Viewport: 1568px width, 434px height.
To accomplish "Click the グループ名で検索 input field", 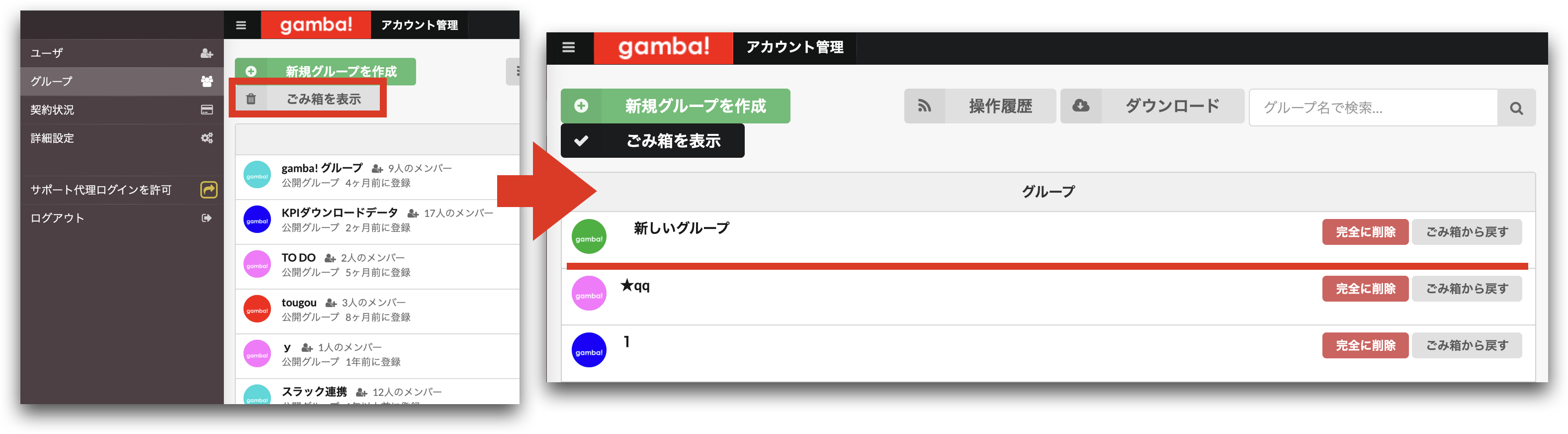I will [x=1373, y=108].
